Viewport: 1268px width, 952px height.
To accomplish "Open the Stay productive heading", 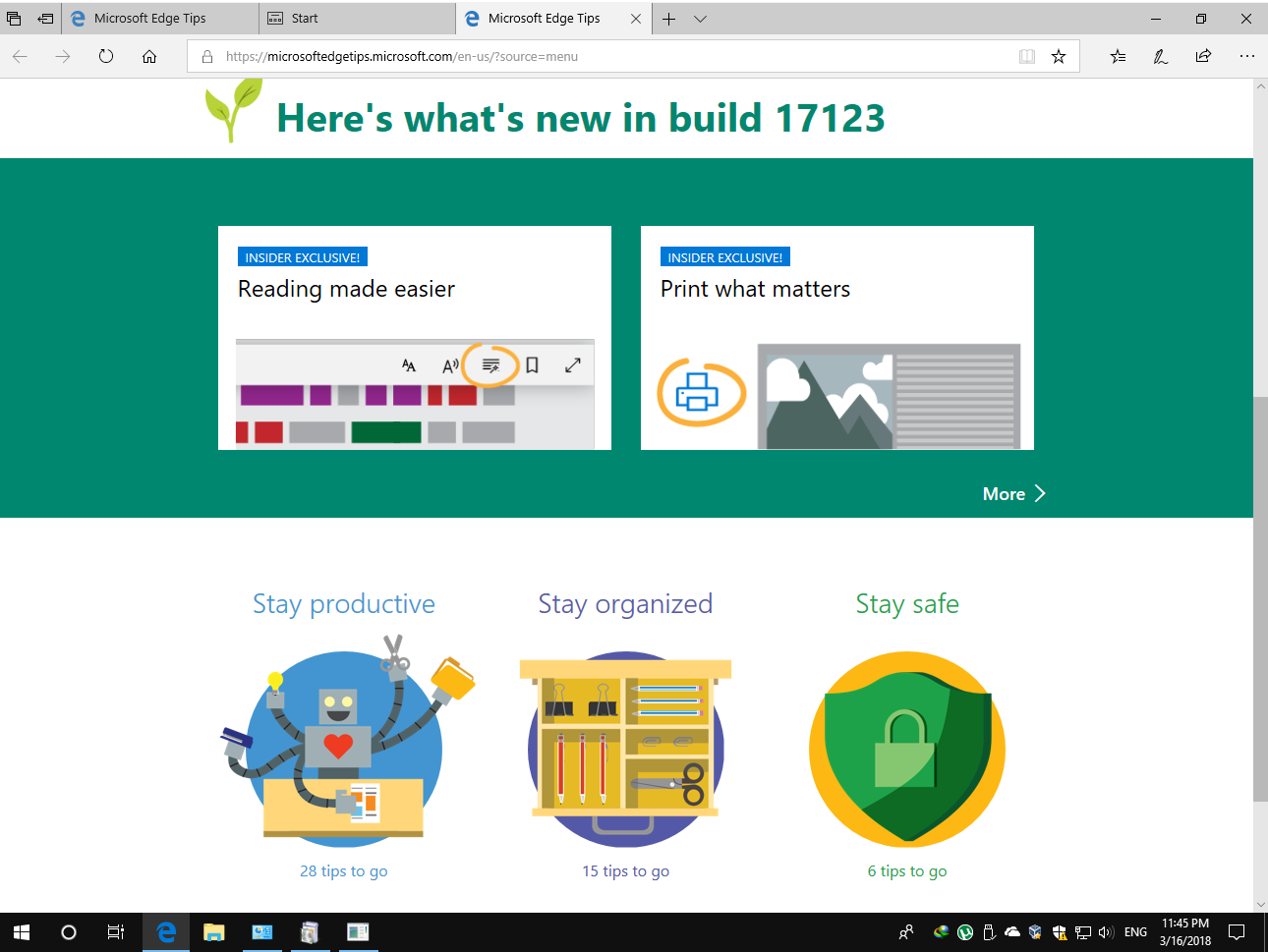I will pos(344,604).
